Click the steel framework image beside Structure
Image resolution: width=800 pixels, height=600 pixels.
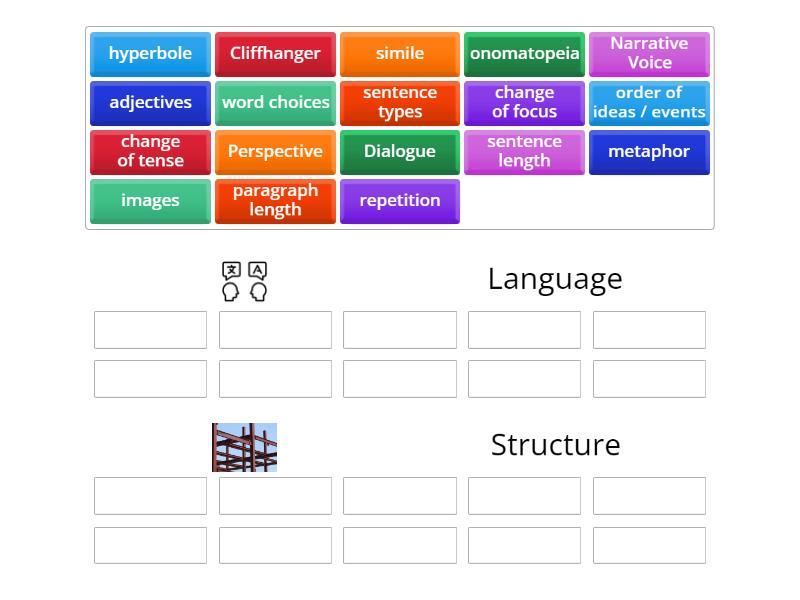click(245, 447)
